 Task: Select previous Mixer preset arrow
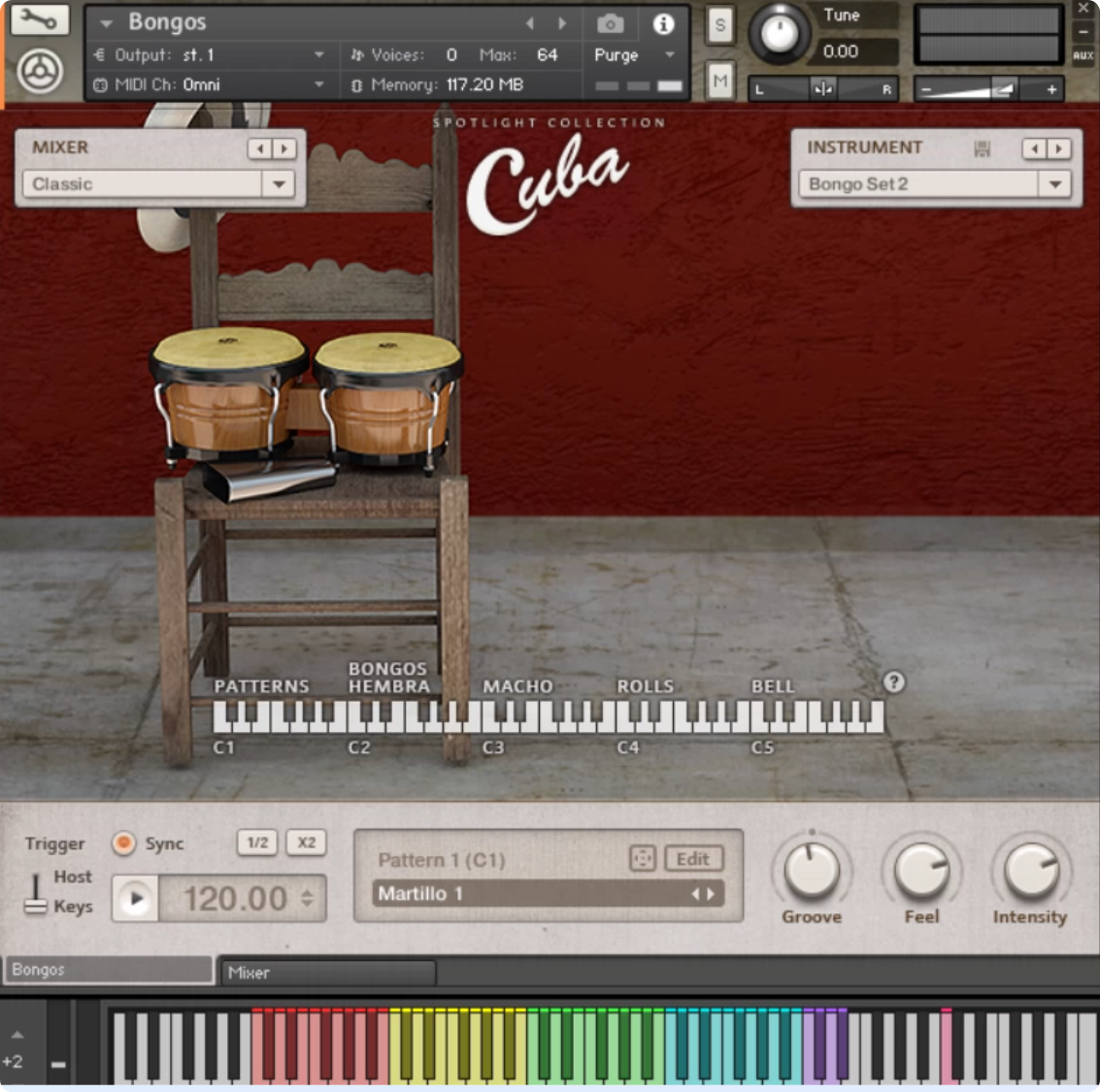260,148
